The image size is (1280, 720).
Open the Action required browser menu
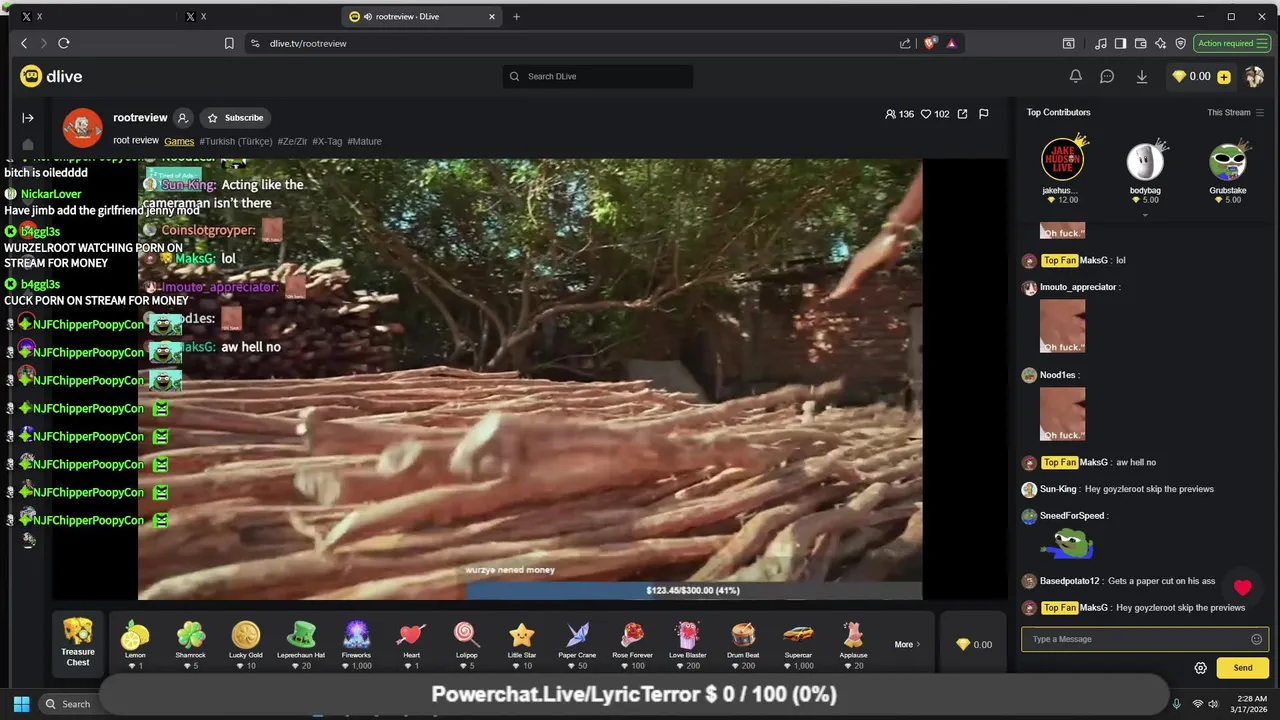coord(1232,43)
